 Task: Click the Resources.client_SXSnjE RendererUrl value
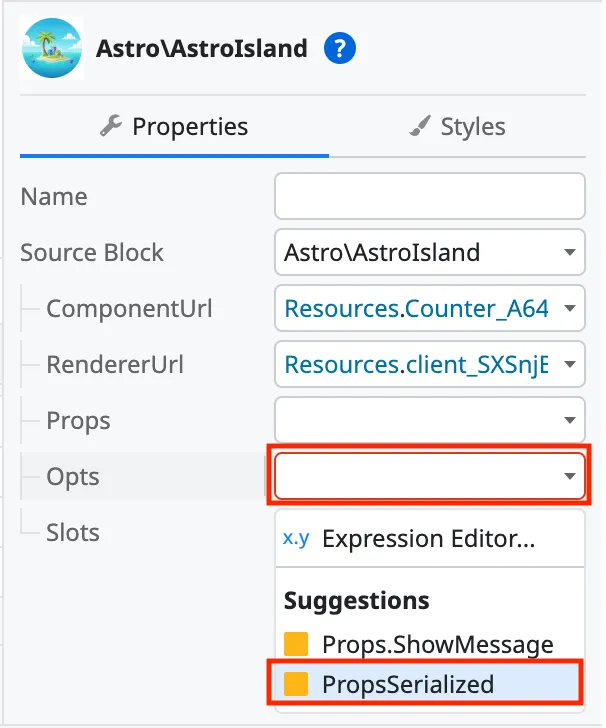point(416,364)
